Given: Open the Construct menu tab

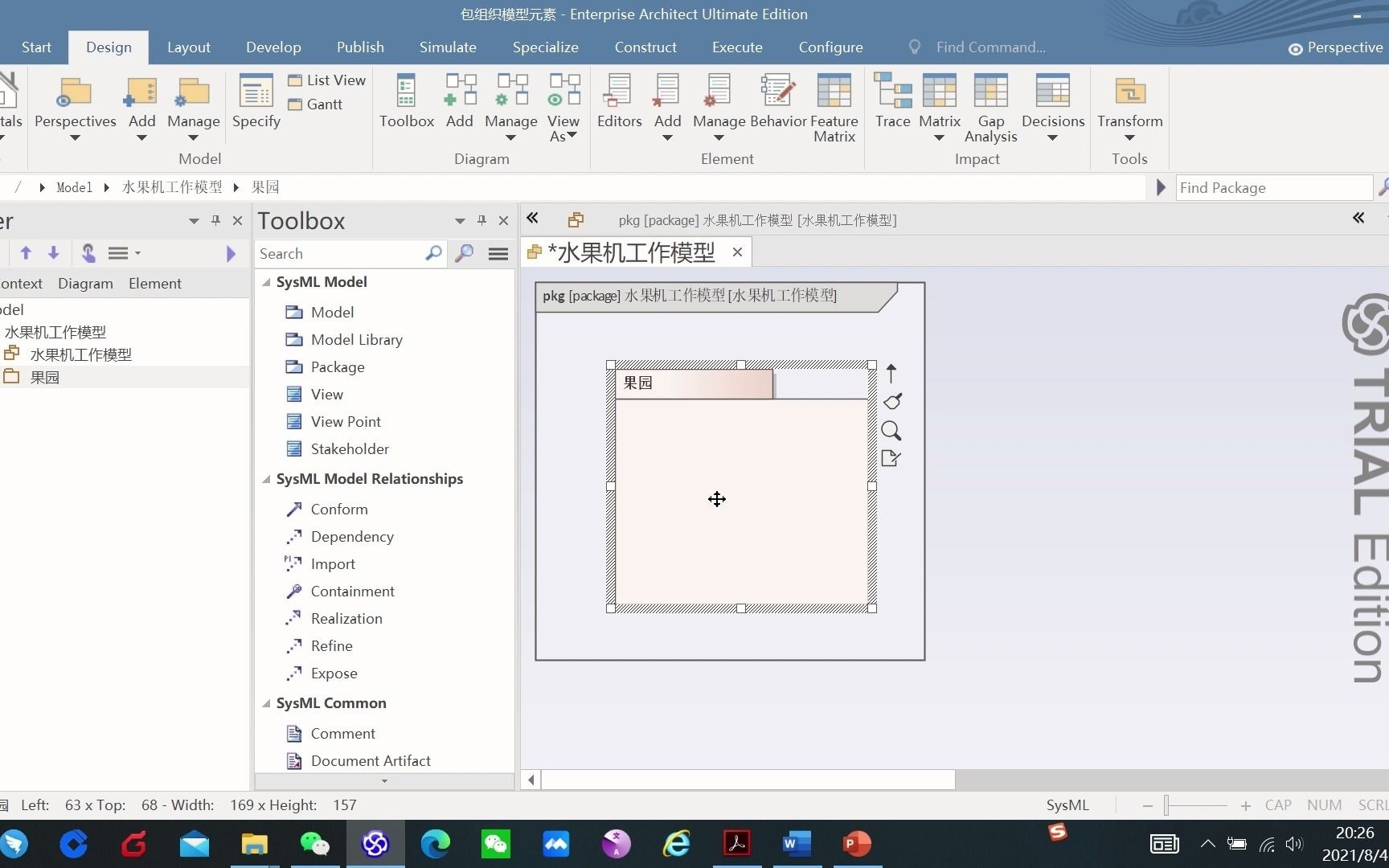Looking at the screenshot, I should 645,47.
